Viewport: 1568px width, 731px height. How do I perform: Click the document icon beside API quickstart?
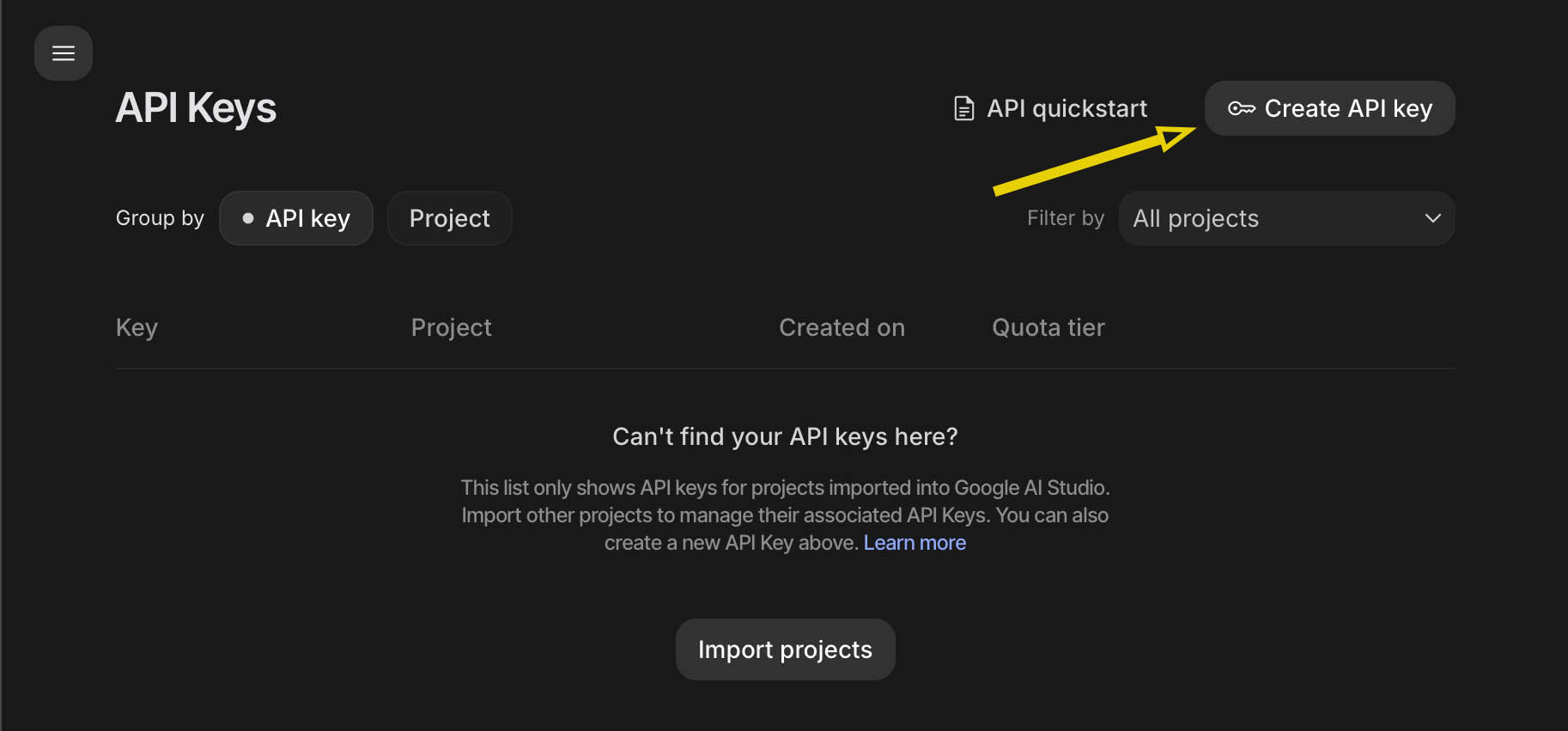(963, 108)
